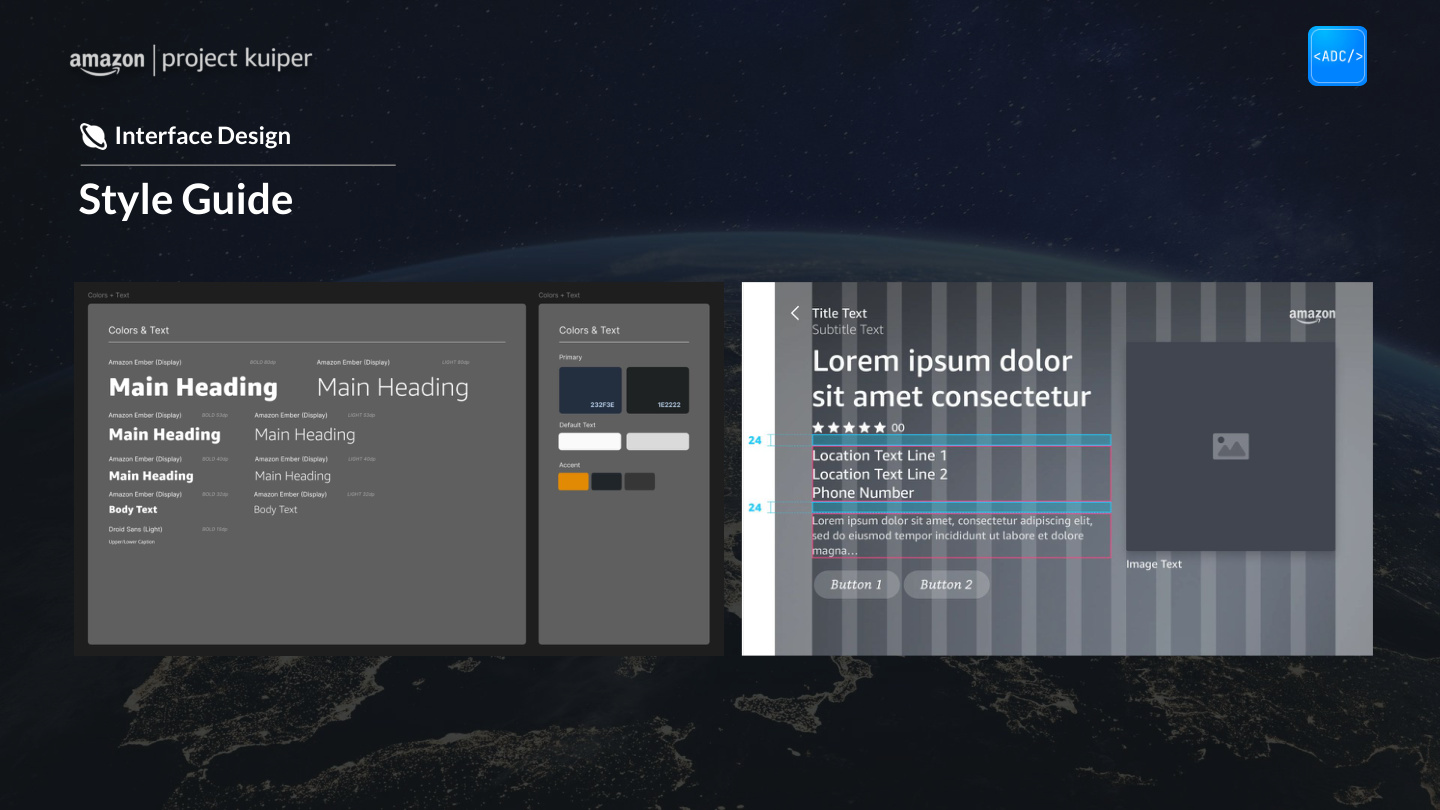Viewport: 1440px width, 810px height.
Task: Click the bold Body Text sample
Action: pyautogui.click(x=133, y=510)
